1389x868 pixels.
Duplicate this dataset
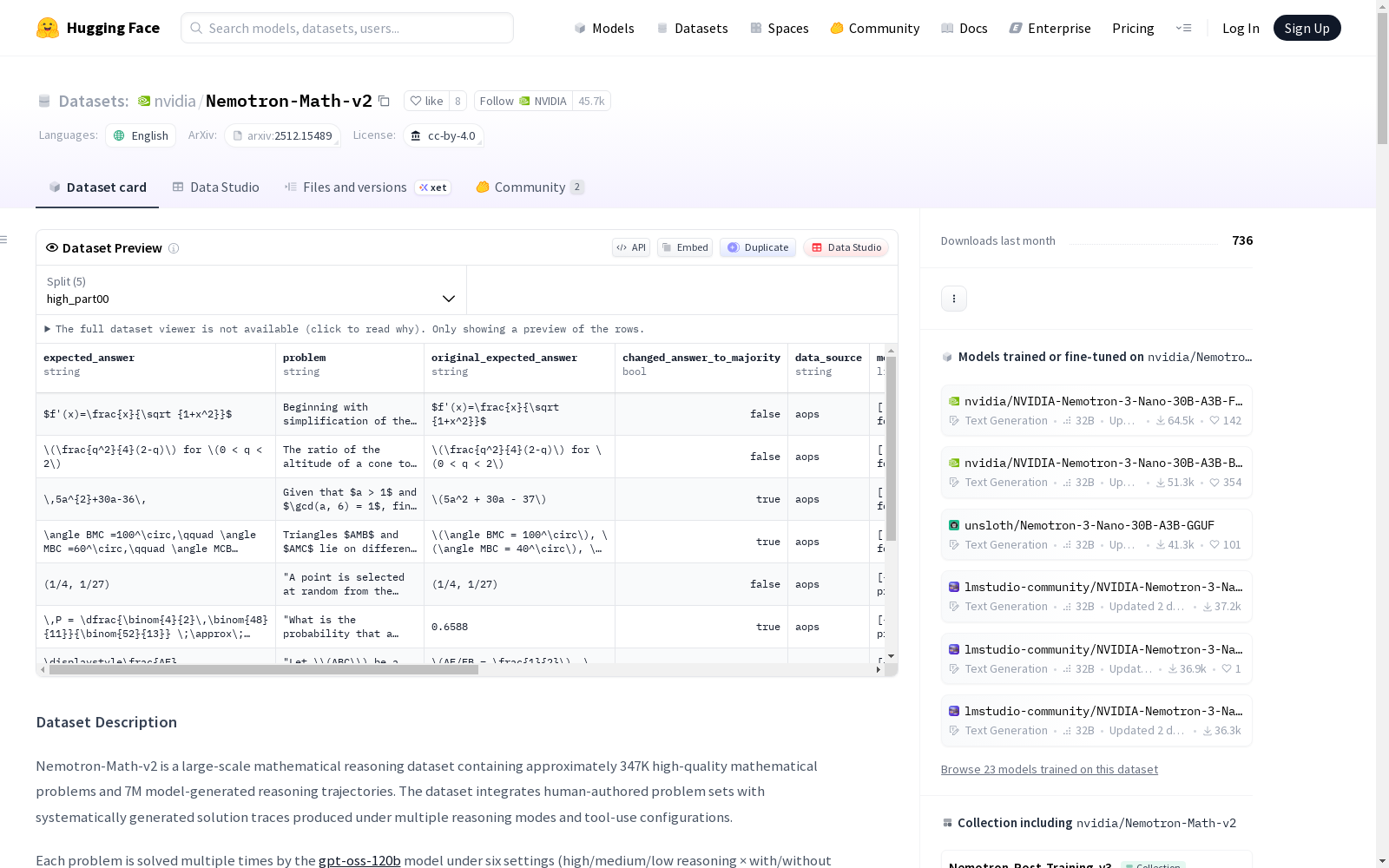tap(758, 247)
